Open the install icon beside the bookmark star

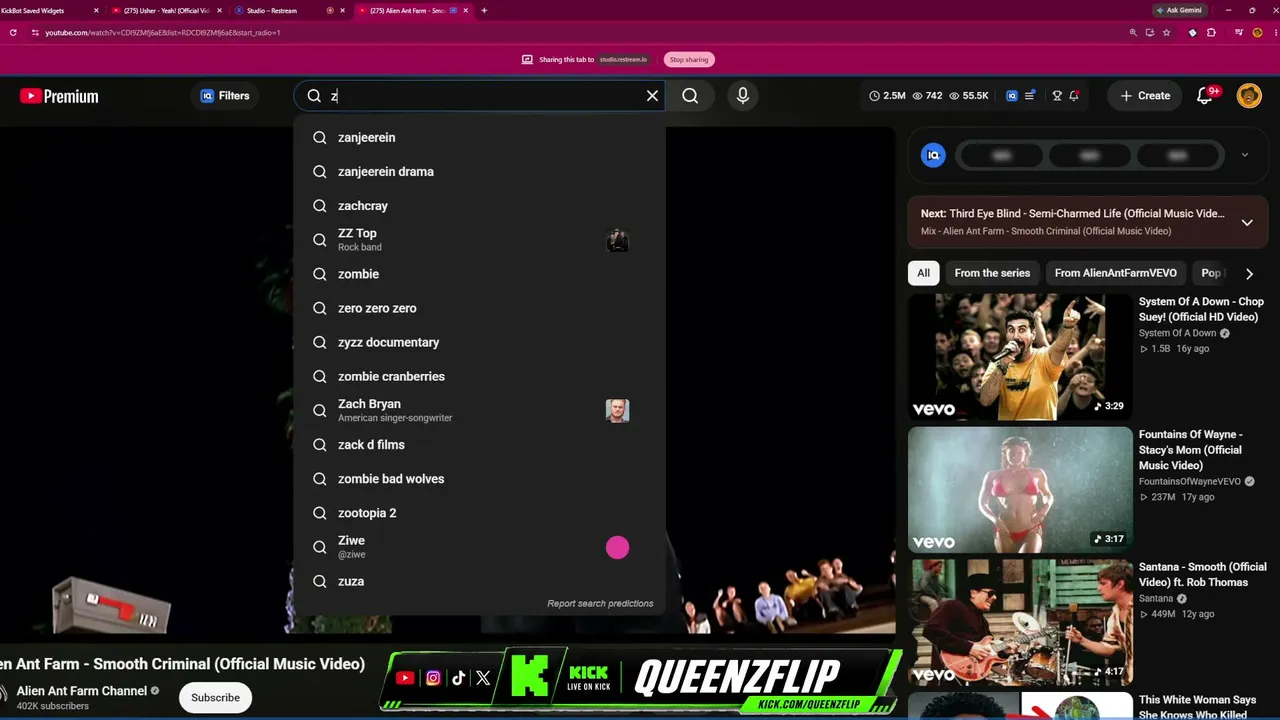pos(1150,32)
